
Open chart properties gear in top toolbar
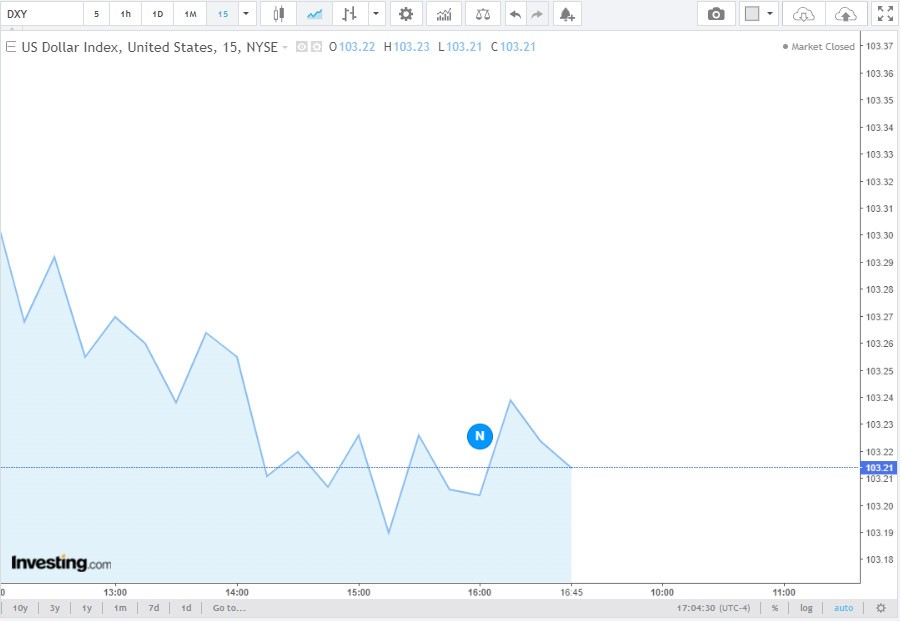click(405, 14)
